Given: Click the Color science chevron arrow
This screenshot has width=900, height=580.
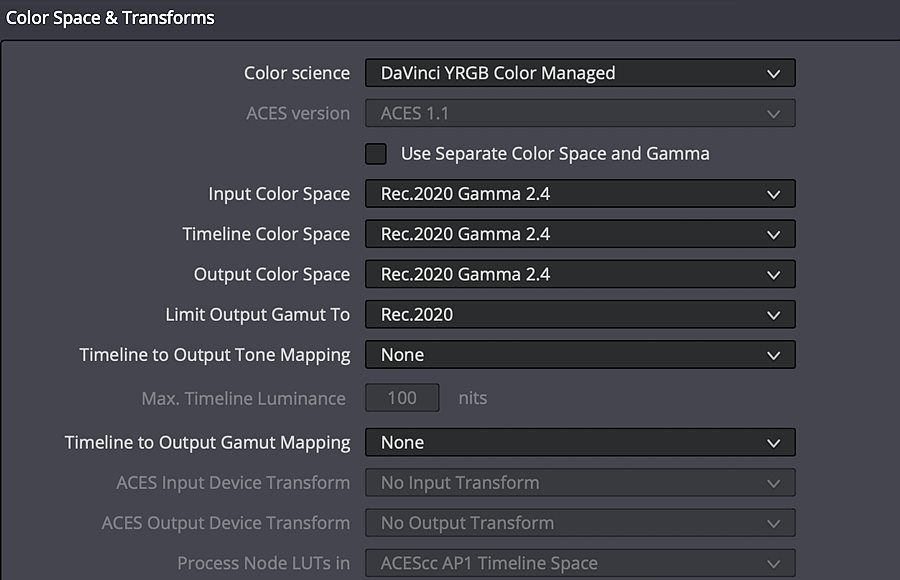Looking at the screenshot, I should pos(774,74).
